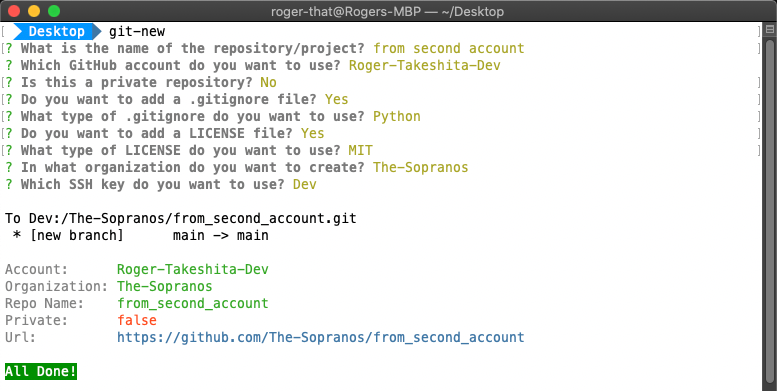777x391 pixels.
Task: Click the from second account project name answer
Action: coord(449,49)
